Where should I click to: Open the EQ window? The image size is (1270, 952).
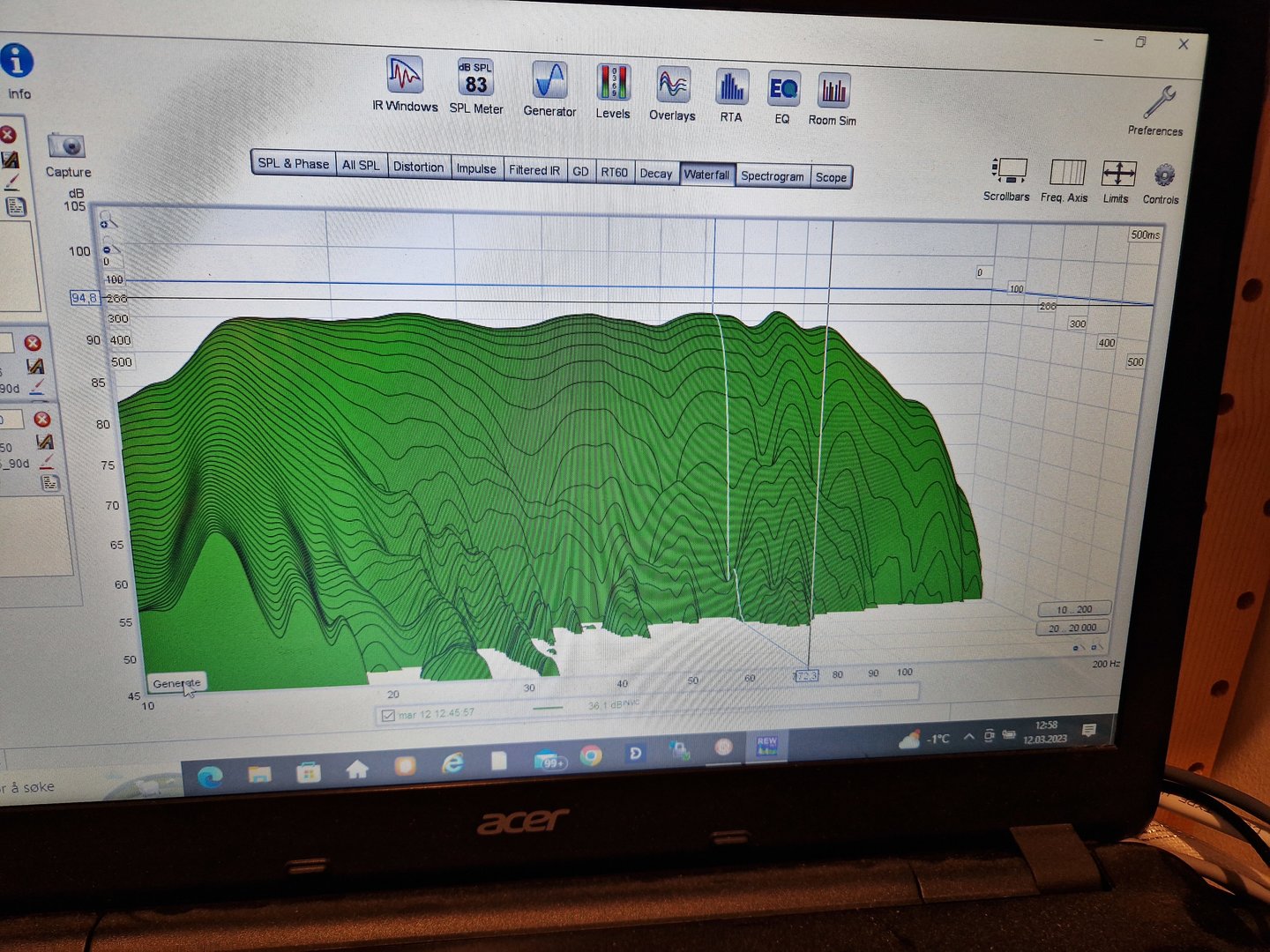point(782,90)
